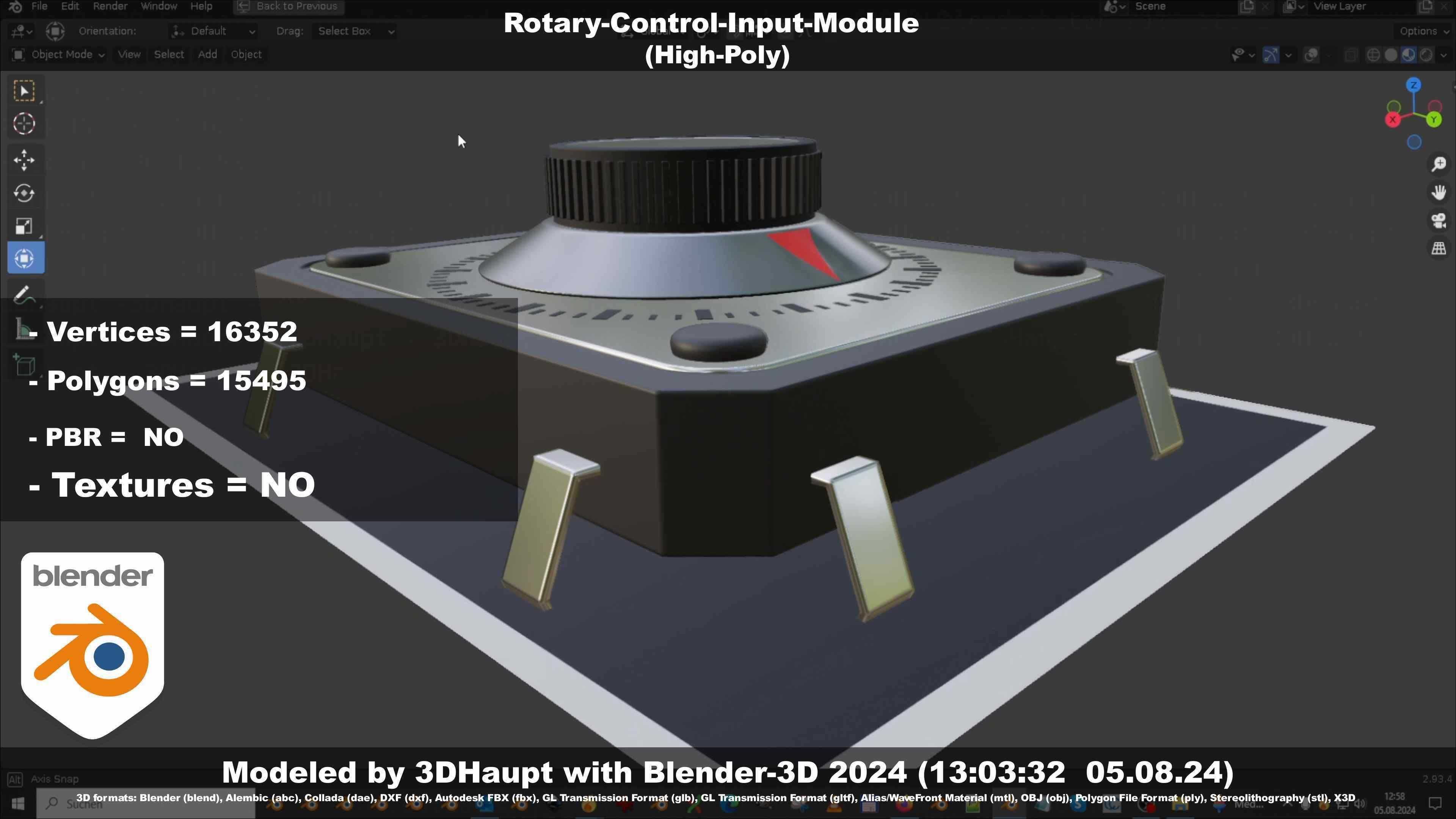1456x819 pixels.
Task: Click the blue Z axis gizmo
Action: click(1414, 85)
